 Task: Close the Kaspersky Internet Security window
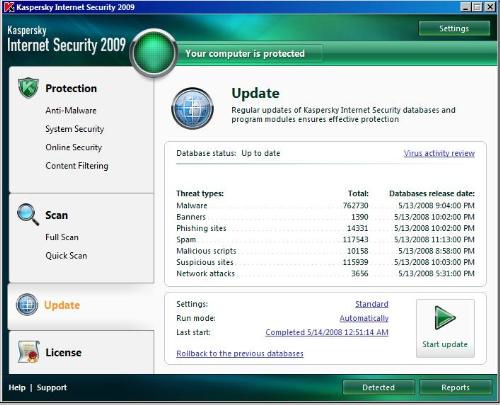490,7
